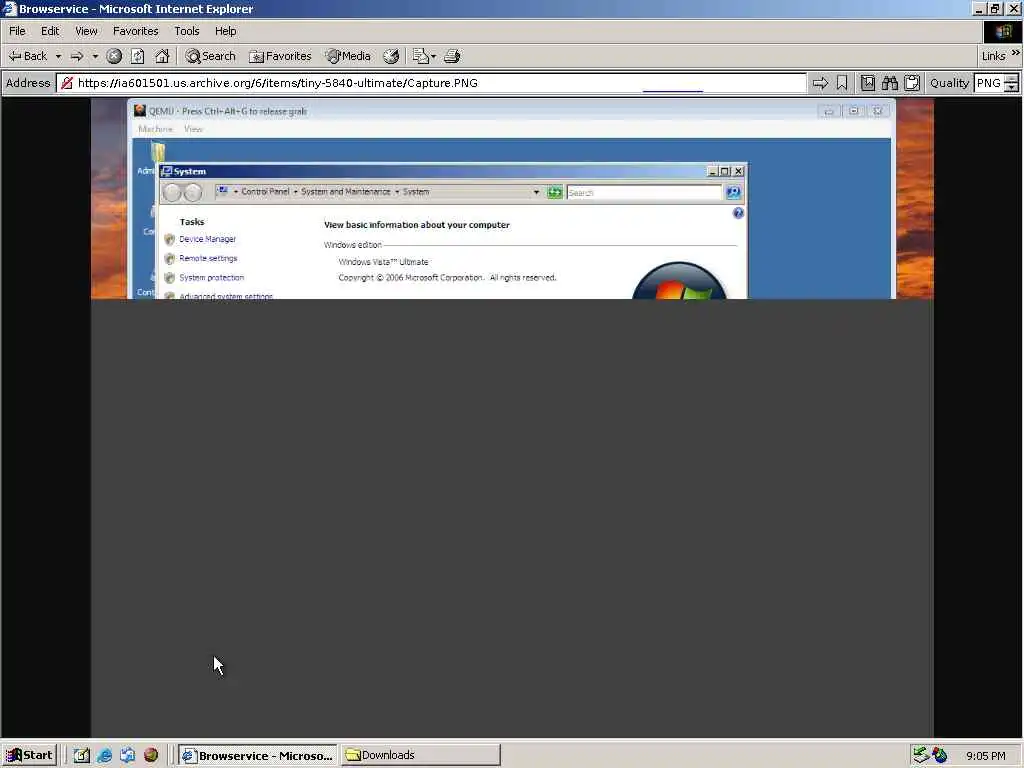This screenshot has height=768, width=1024.
Task: Adjust the Quality spinner arrows
Action: point(1012,83)
